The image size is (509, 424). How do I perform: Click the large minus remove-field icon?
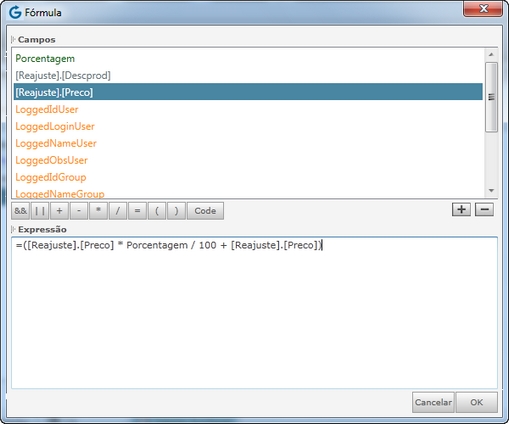(x=484, y=209)
